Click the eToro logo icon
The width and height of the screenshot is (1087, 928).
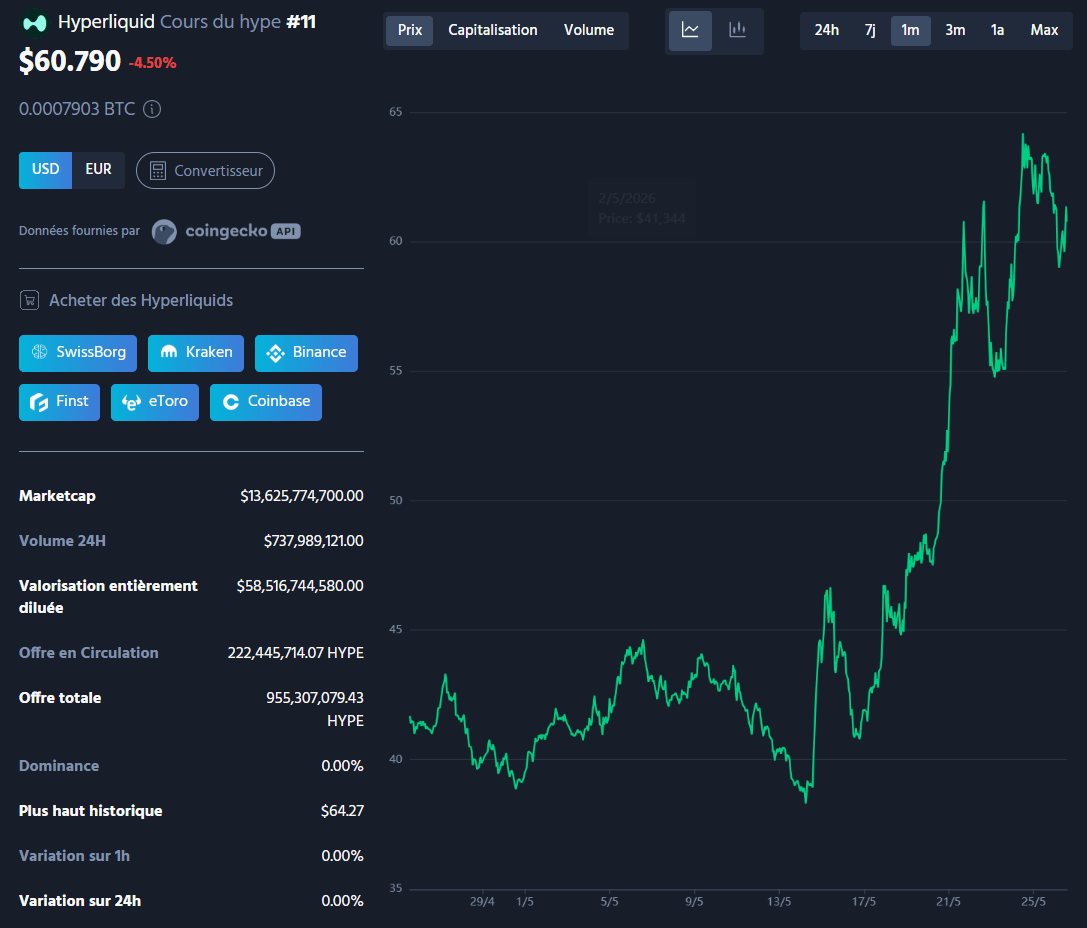click(131, 402)
